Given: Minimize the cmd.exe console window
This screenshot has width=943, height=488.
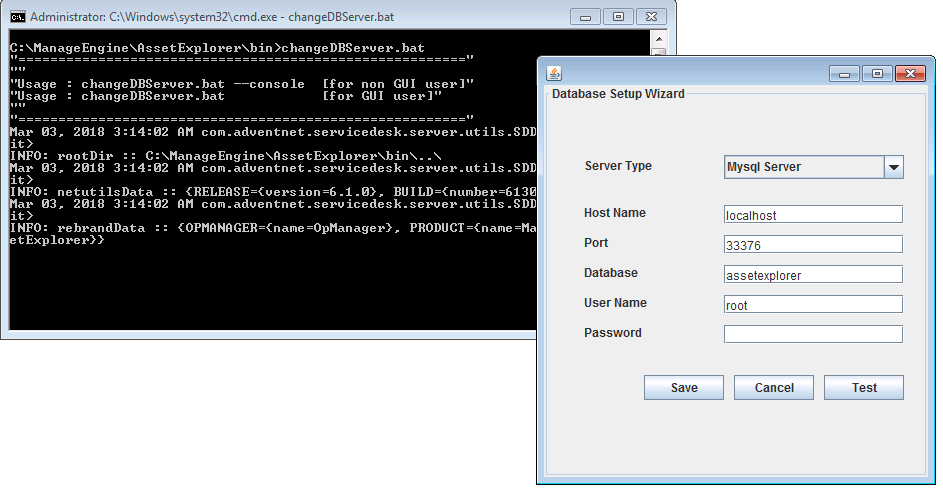Looking at the screenshot, I should [585, 16].
